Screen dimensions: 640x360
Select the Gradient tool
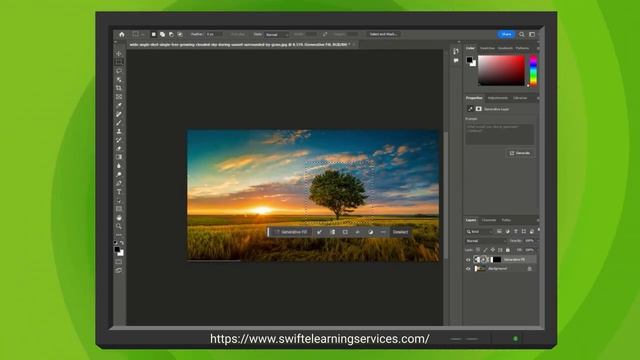pos(119,157)
